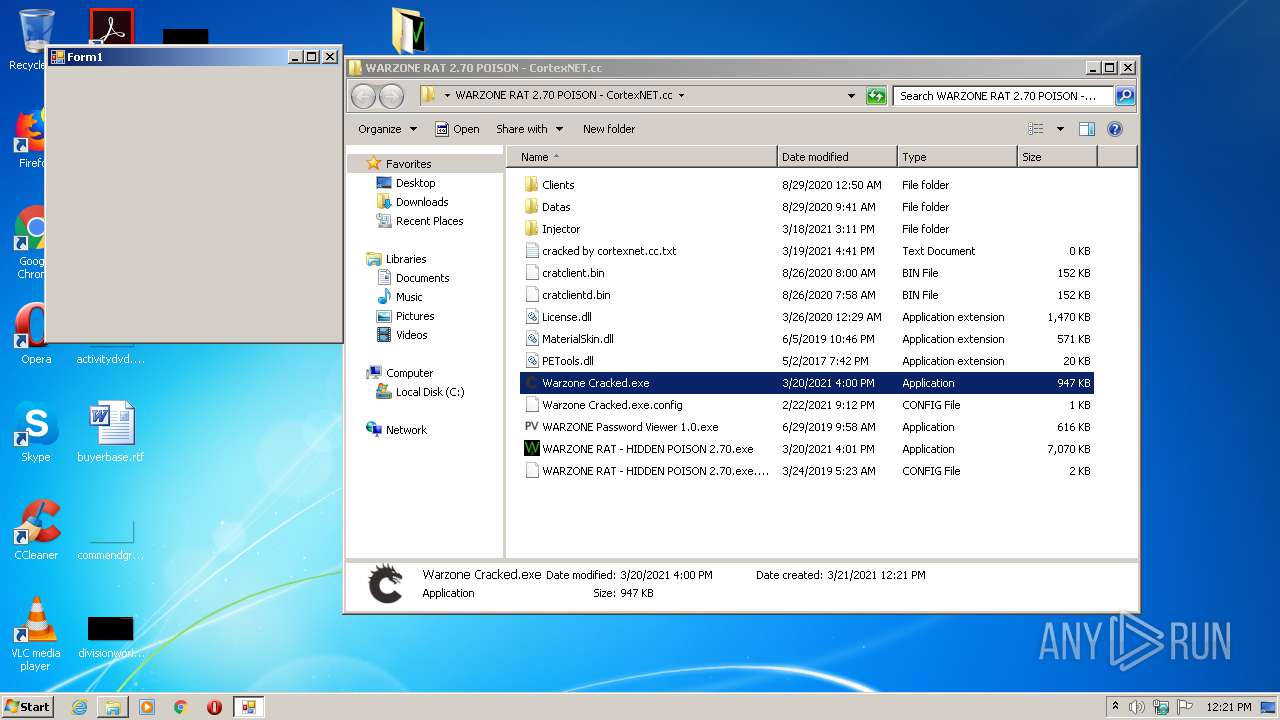This screenshot has width=1280, height=720.
Task: Click the License.dll file icon
Action: [x=531, y=317]
